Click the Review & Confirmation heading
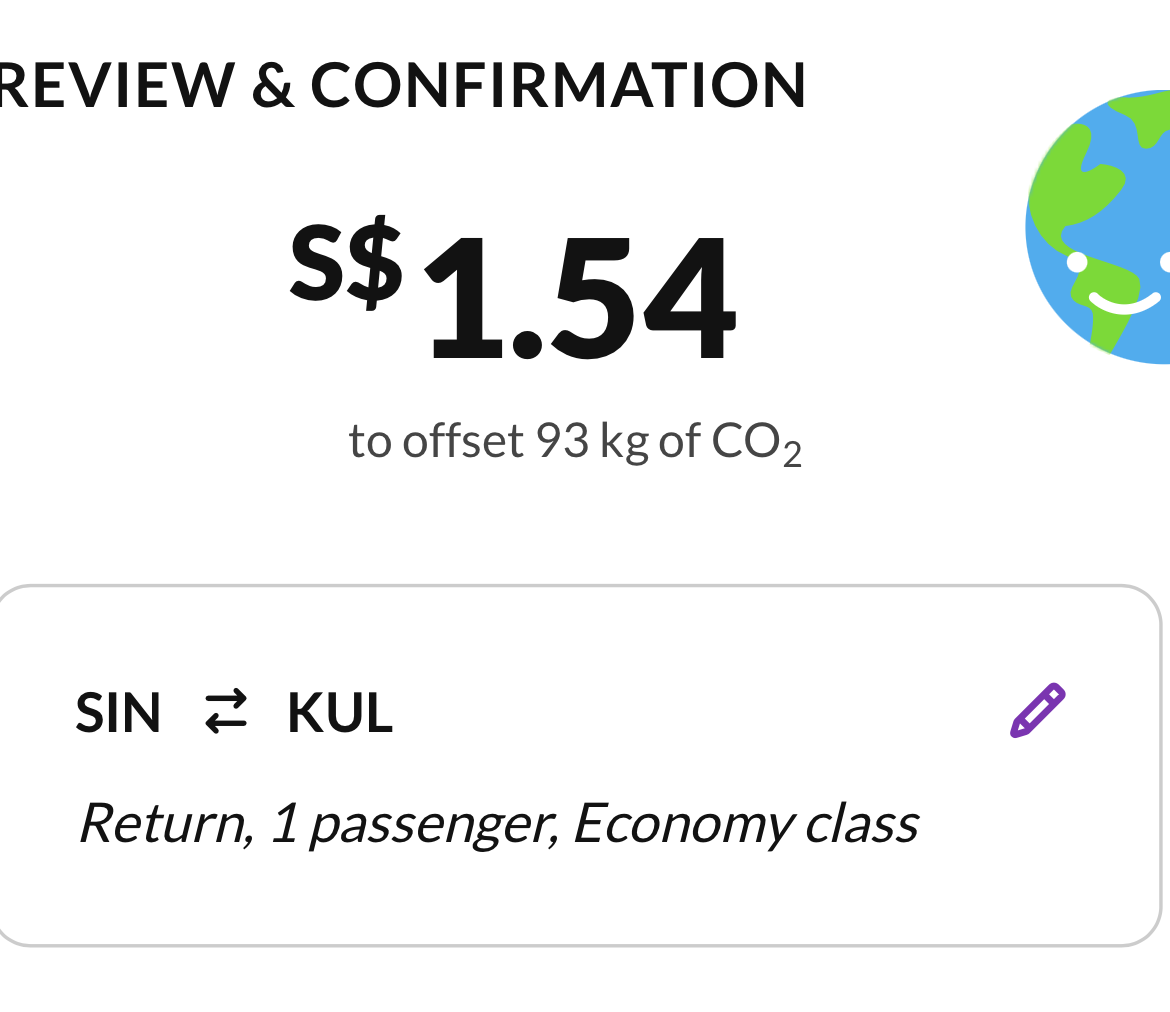The height and width of the screenshot is (1012, 1170). pyautogui.click(x=400, y=84)
